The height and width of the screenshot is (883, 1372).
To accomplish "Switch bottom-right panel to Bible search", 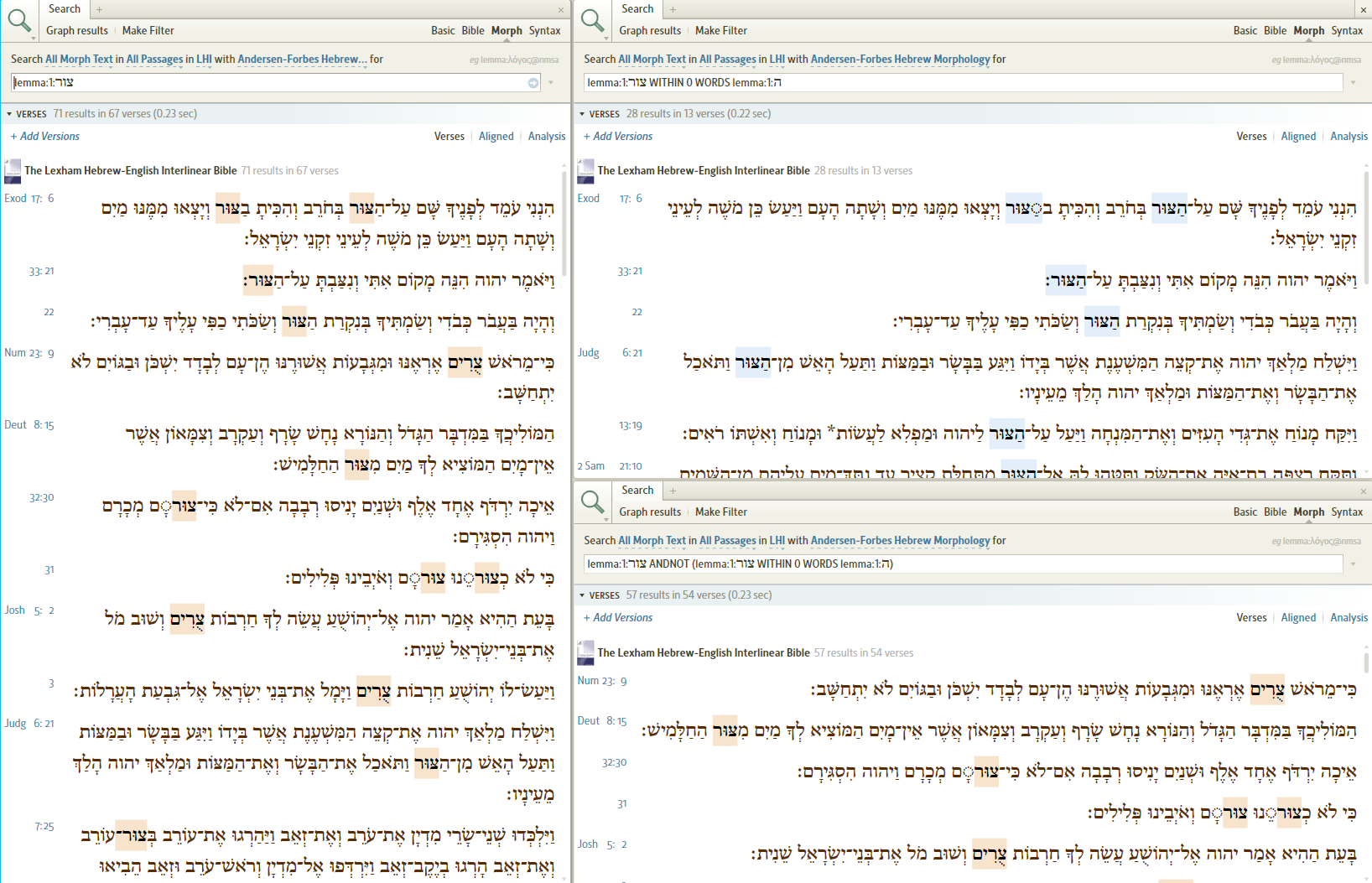I will (1275, 512).
